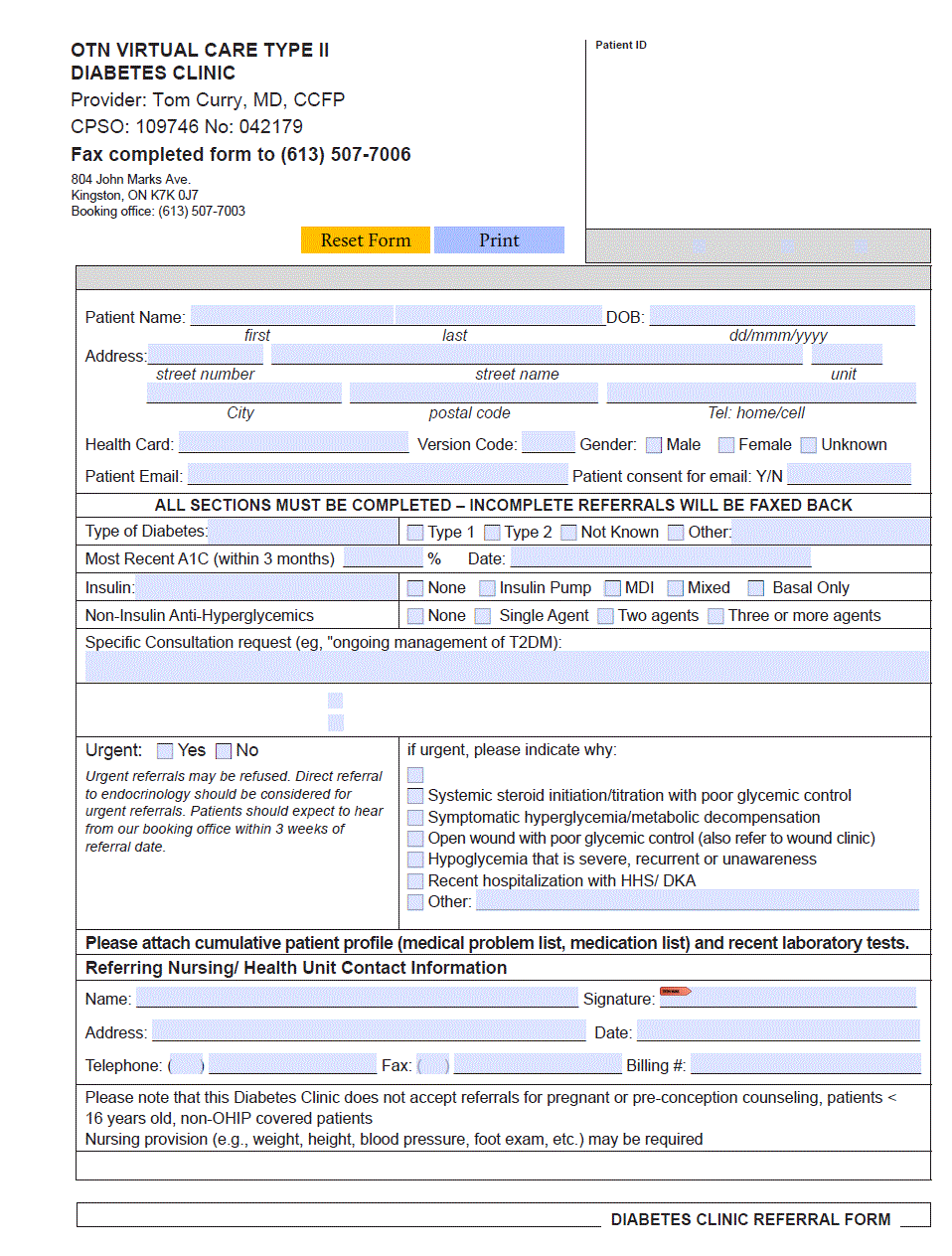Click the Reset Form button
Image resolution: width=952 pixels, height=1256 pixels.
tap(366, 239)
